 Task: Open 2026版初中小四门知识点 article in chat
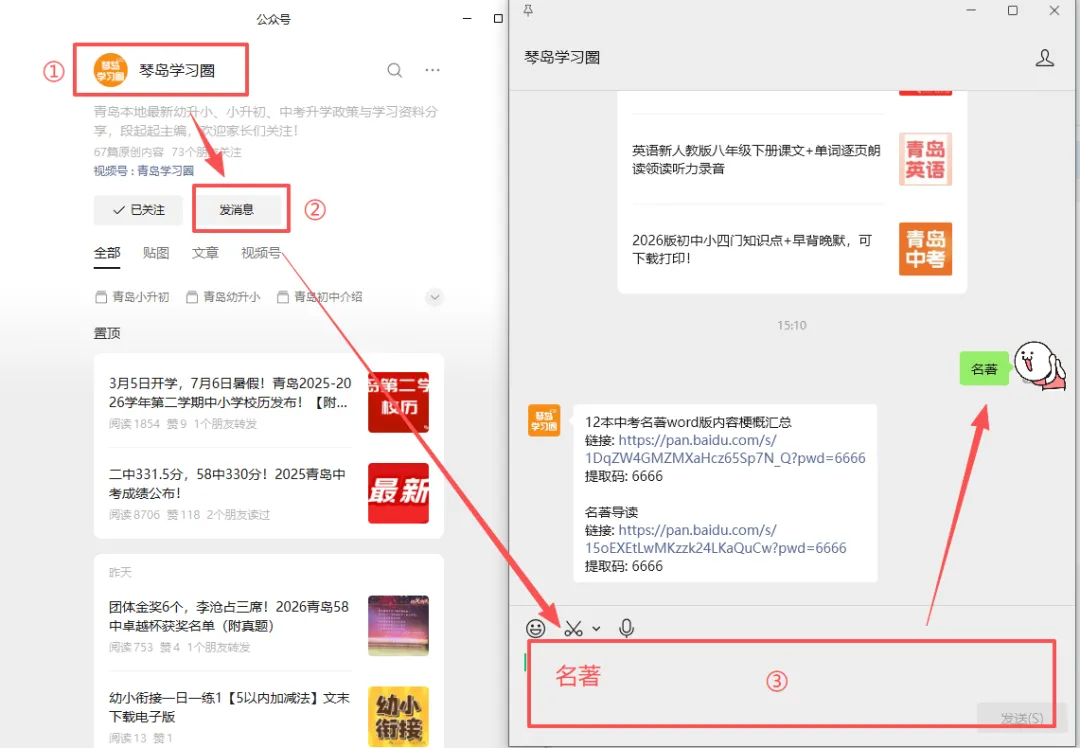click(x=752, y=249)
